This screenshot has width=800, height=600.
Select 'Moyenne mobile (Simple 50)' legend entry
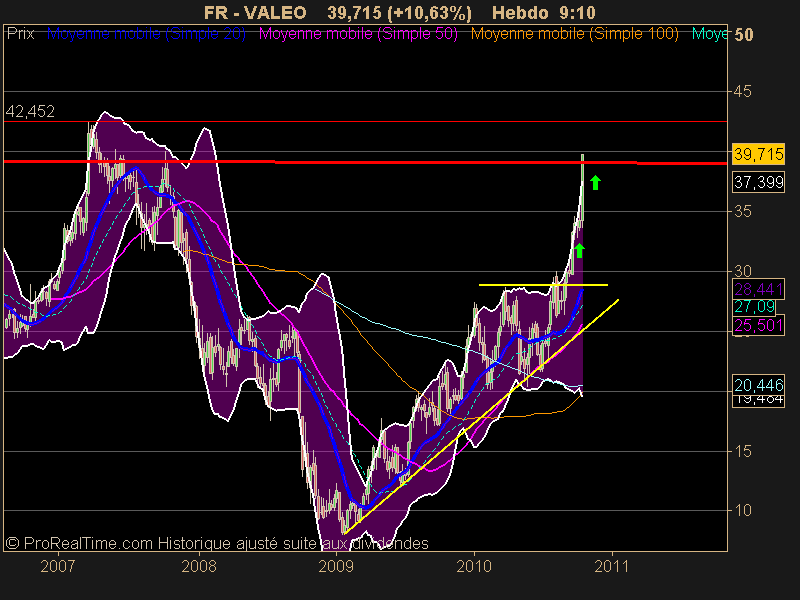pos(358,34)
